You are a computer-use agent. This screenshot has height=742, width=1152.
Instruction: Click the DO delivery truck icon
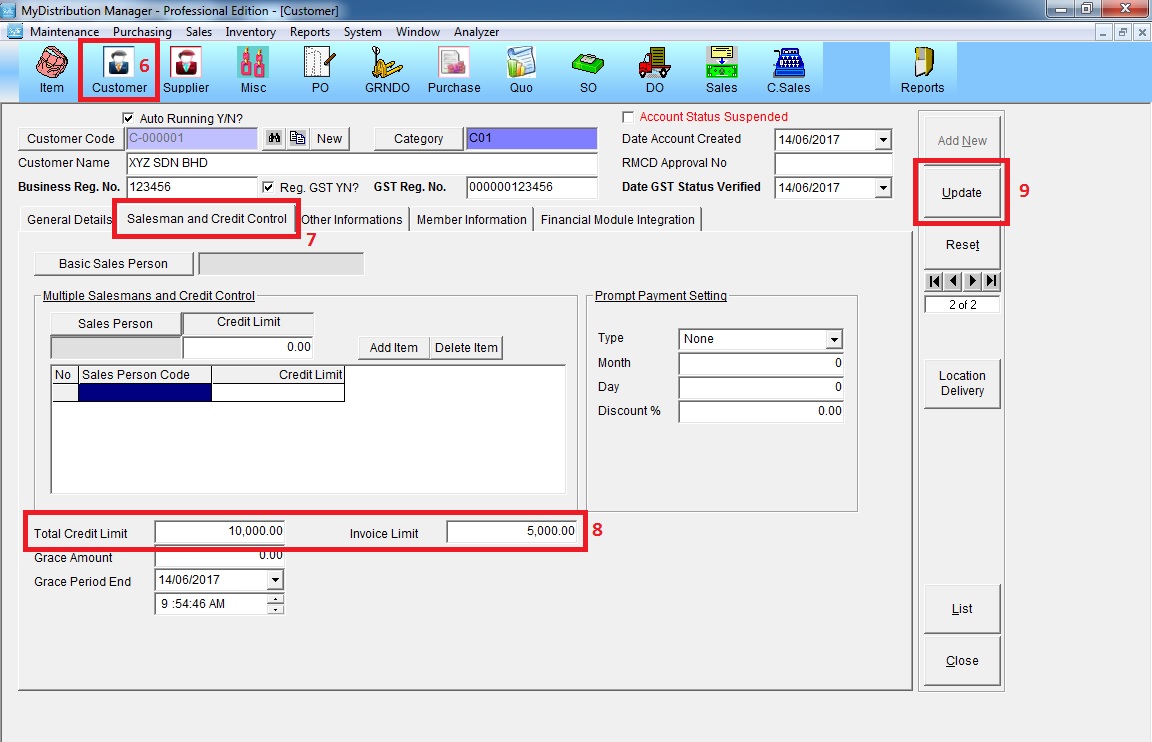click(654, 70)
